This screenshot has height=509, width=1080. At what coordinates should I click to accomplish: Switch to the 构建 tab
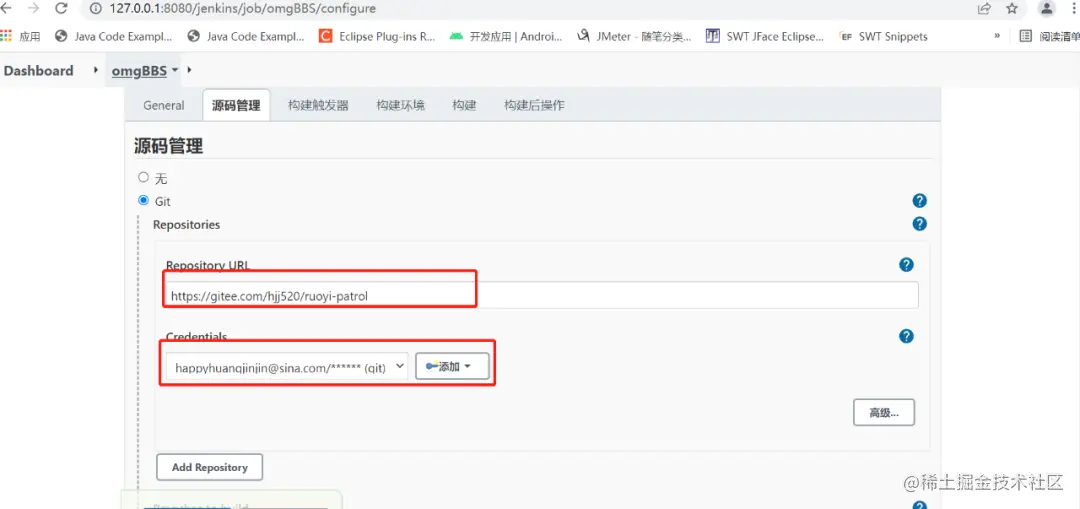click(464, 105)
